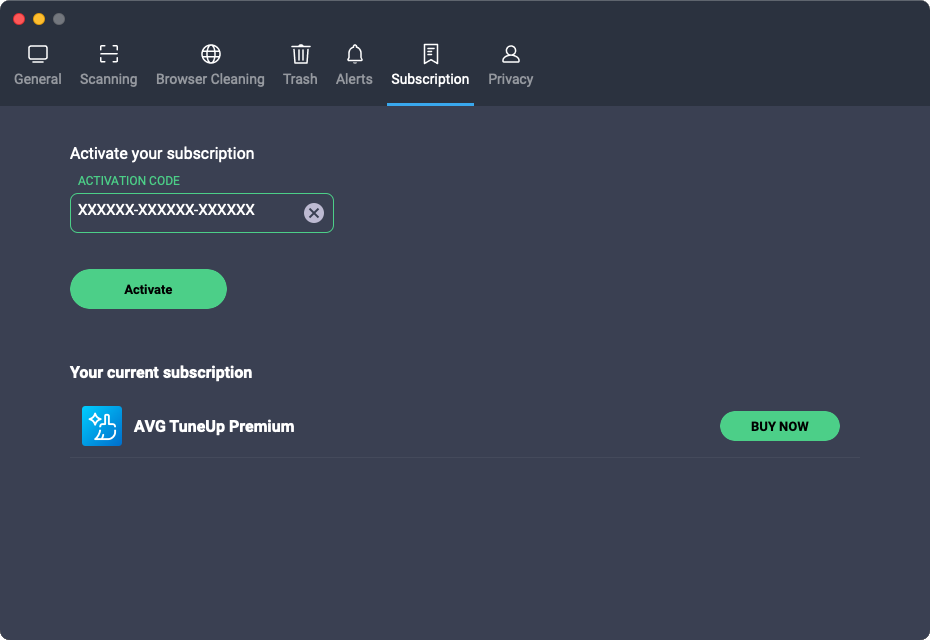Select the Alerts bell icon

click(355, 54)
